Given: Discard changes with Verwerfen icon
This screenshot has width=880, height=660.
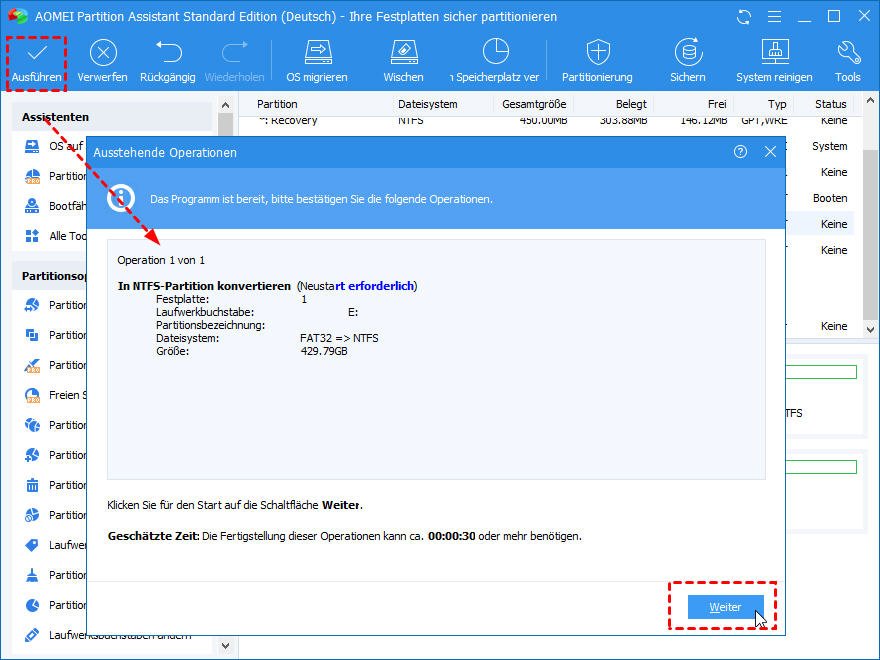Looking at the screenshot, I should pyautogui.click(x=103, y=53).
